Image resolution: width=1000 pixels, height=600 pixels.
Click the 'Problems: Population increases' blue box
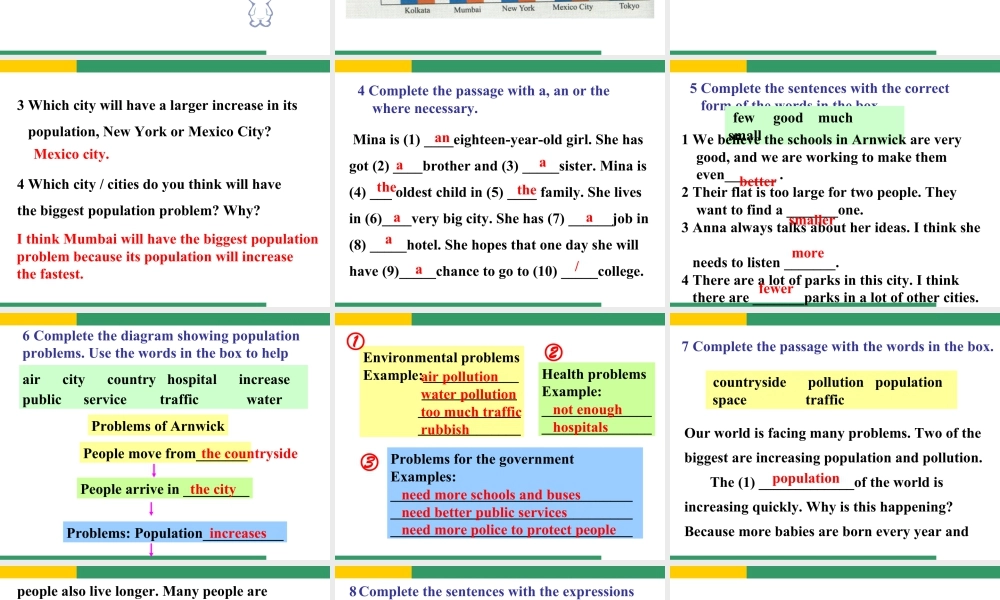174,533
